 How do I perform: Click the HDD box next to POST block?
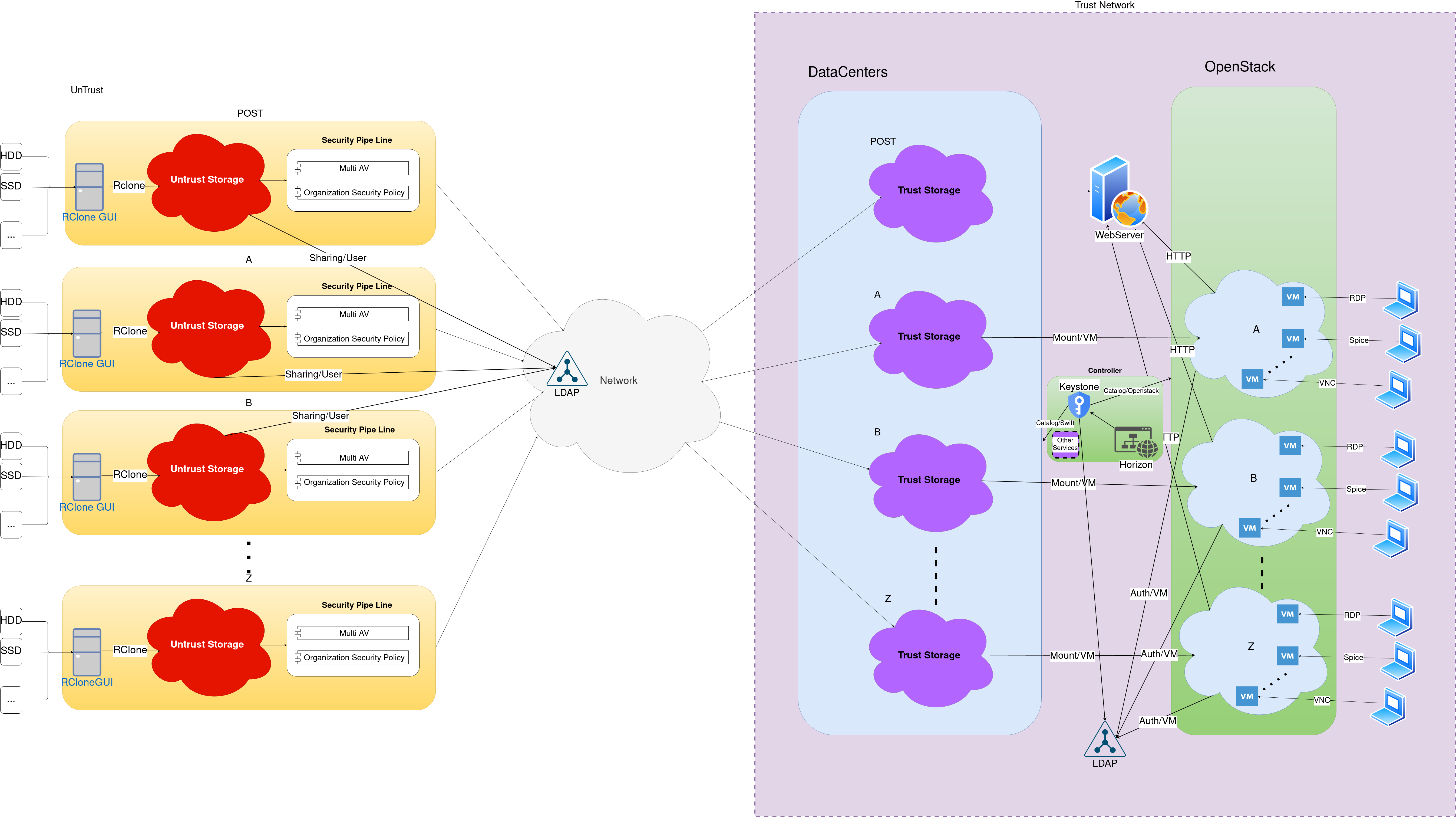tap(11, 156)
